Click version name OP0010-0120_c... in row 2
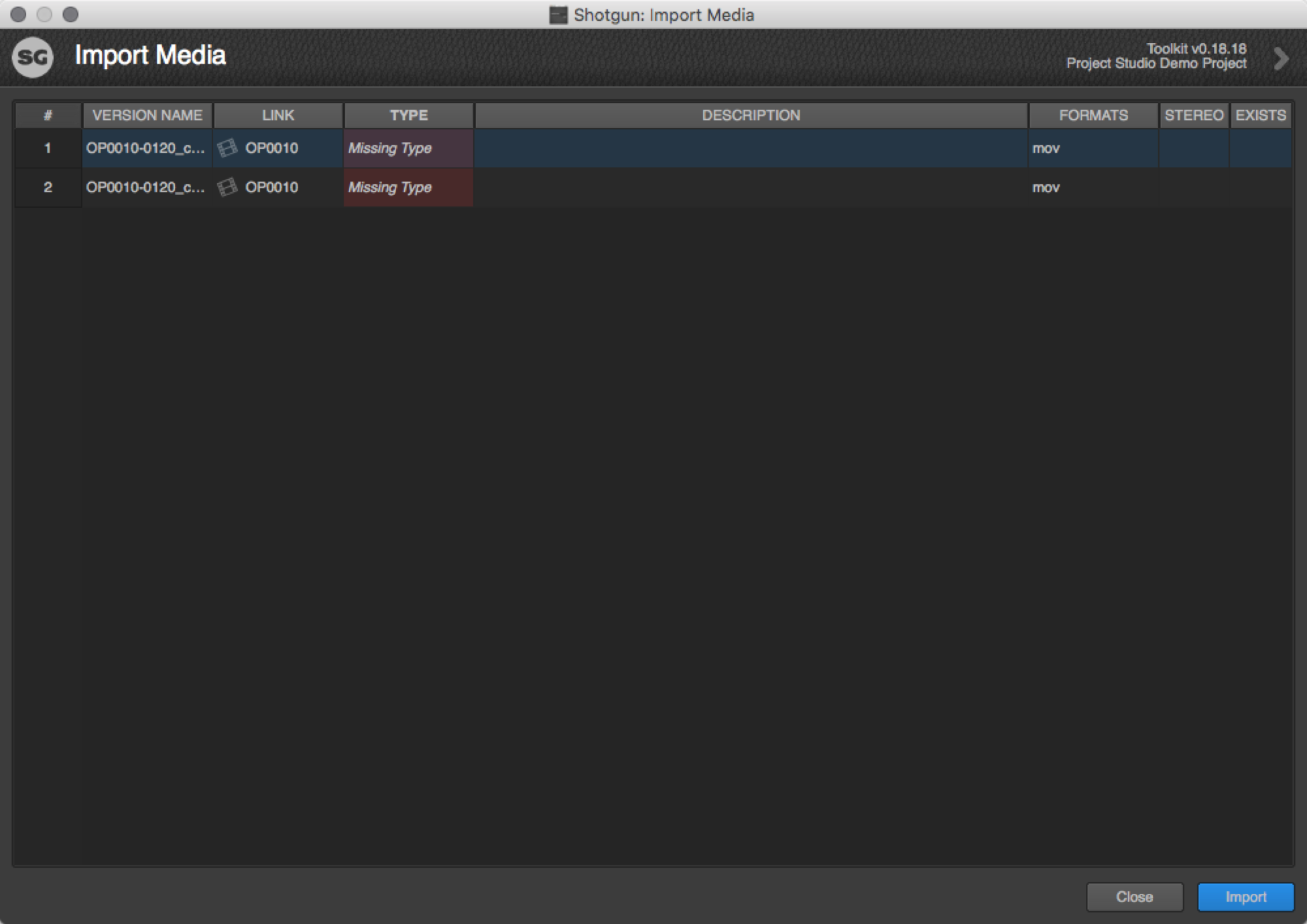 point(145,187)
